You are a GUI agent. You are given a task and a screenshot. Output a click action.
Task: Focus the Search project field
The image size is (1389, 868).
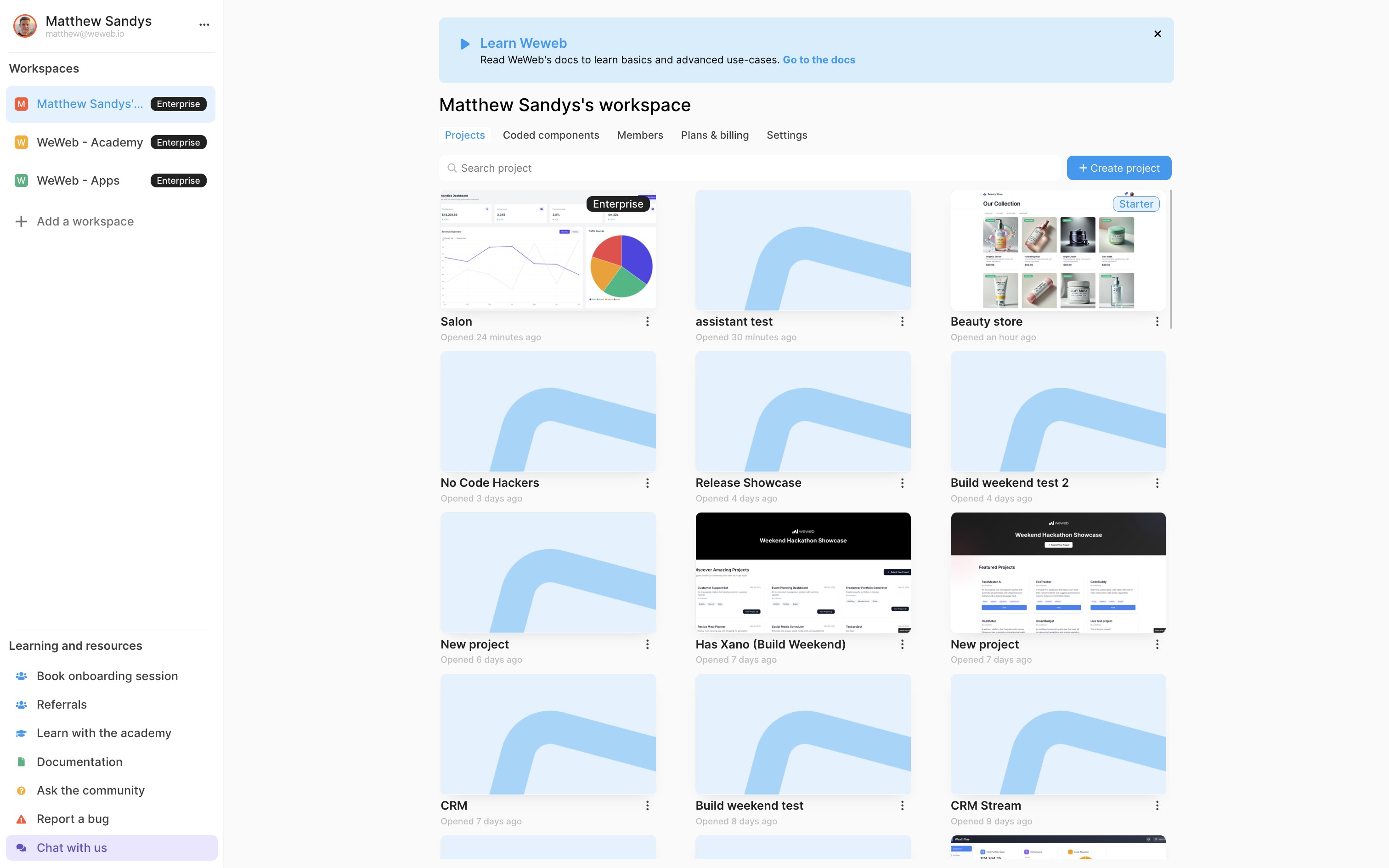(x=750, y=168)
